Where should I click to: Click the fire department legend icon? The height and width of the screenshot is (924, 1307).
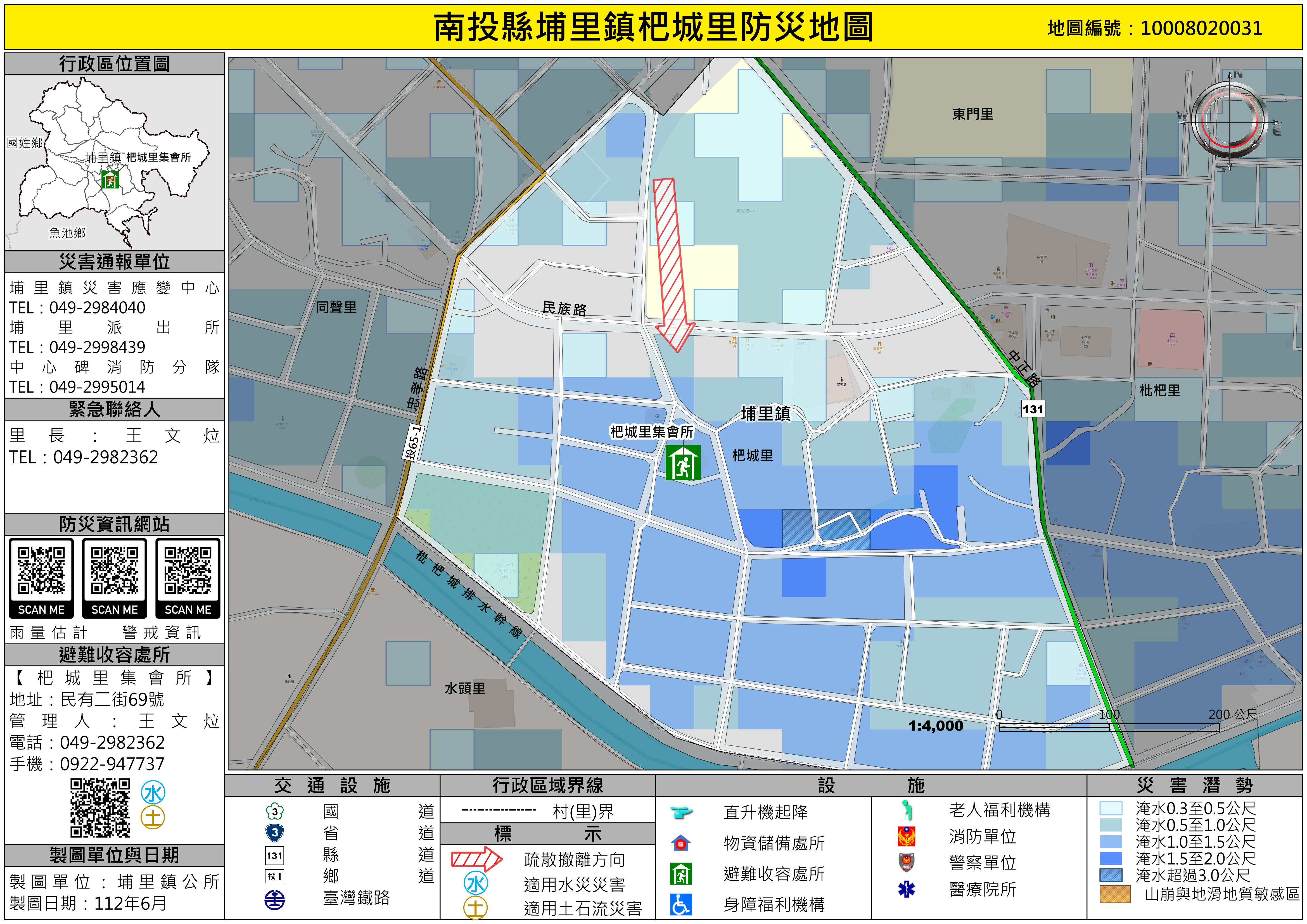[906, 836]
